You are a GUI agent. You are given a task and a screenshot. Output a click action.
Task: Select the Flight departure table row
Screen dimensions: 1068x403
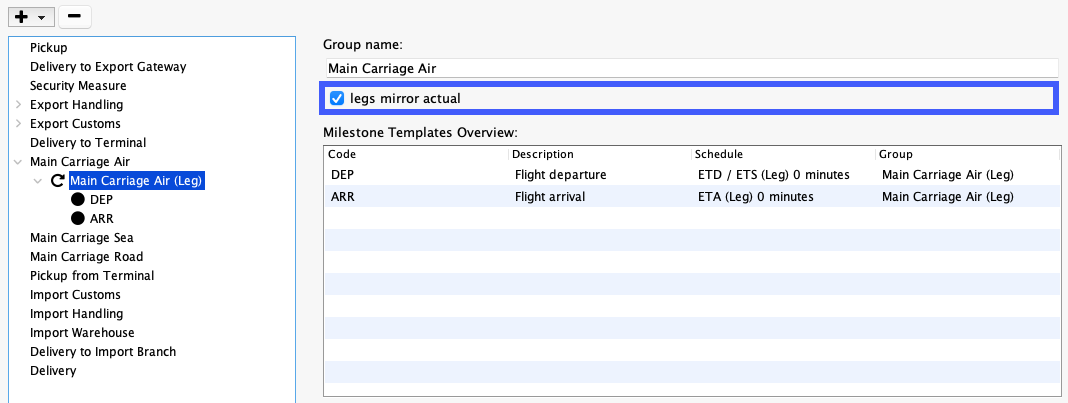(692, 175)
